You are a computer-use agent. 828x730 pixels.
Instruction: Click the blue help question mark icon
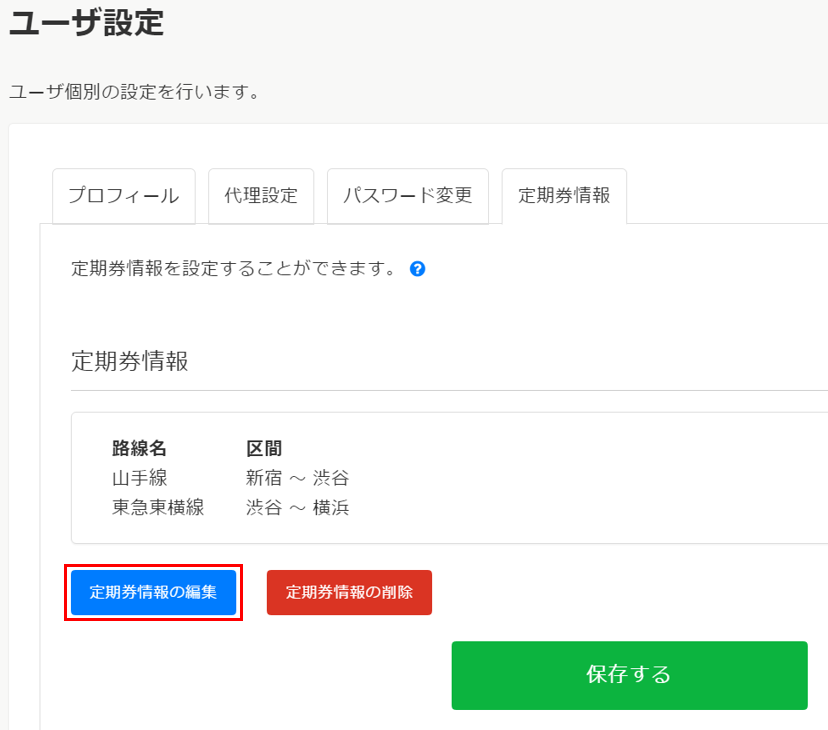tap(418, 269)
